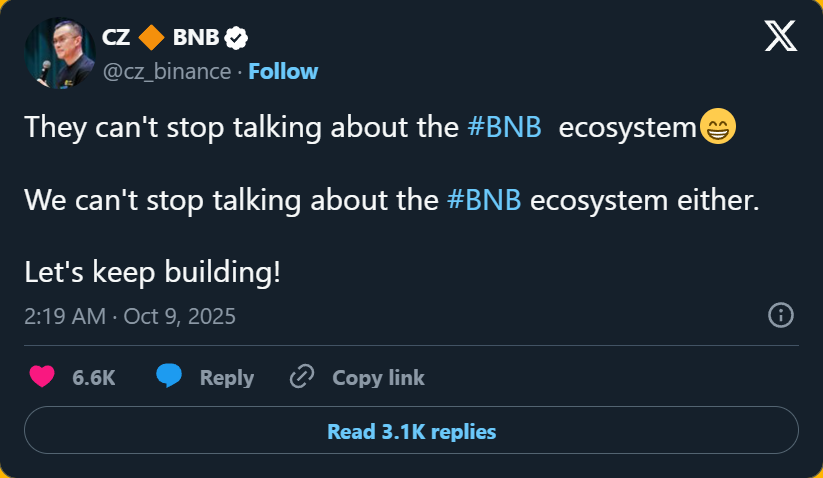Click the orange diamond emoji in name
This screenshot has width=823, height=478.
click(x=149, y=39)
